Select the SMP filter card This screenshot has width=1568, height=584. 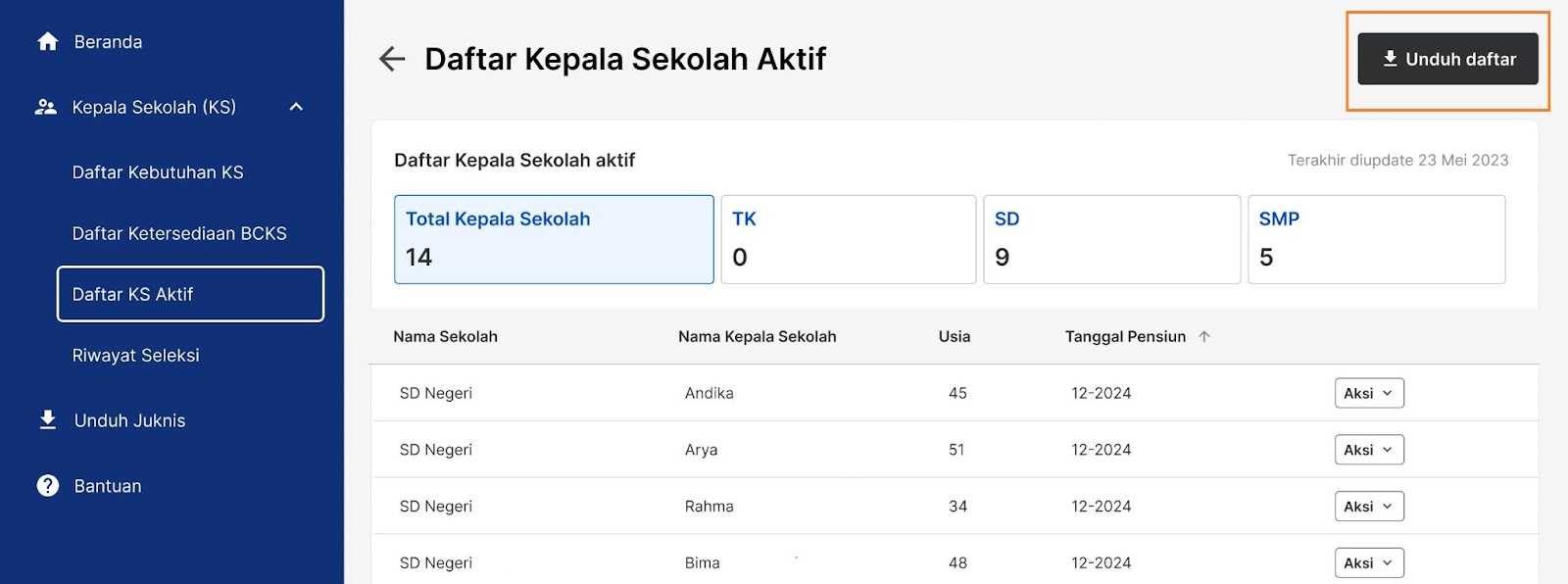point(1377,239)
